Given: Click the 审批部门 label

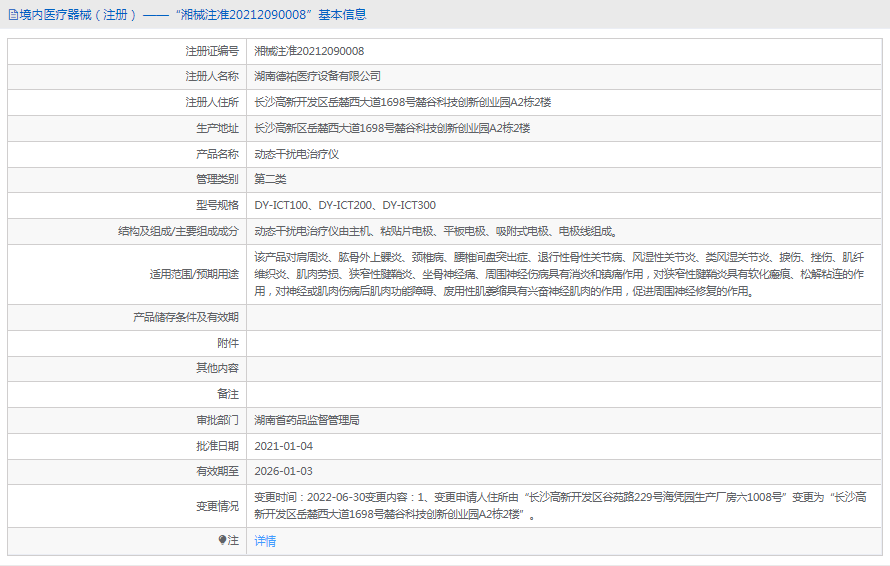Looking at the screenshot, I should [217, 420].
